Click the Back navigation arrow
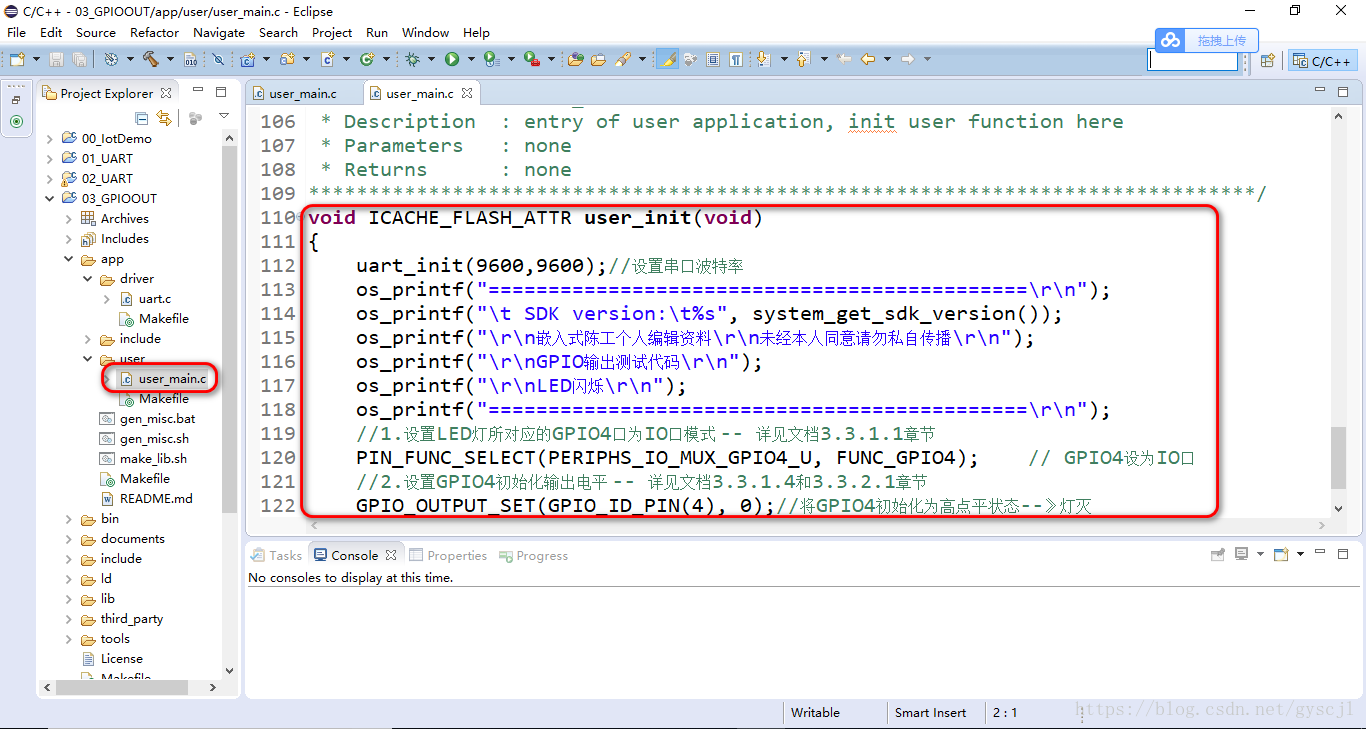 (868, 59)
